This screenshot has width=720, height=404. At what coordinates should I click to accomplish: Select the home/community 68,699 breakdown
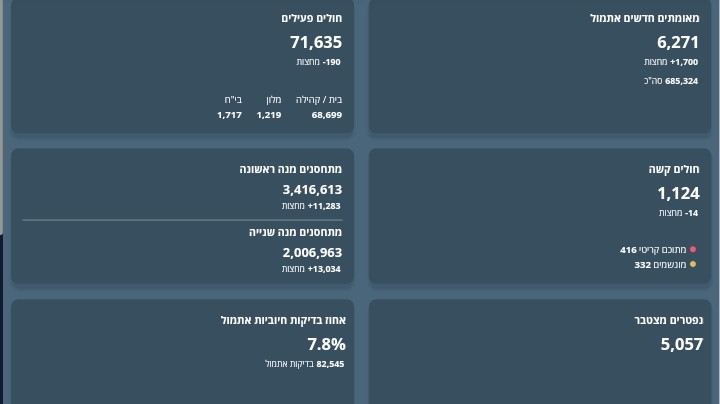coord(326,115)
